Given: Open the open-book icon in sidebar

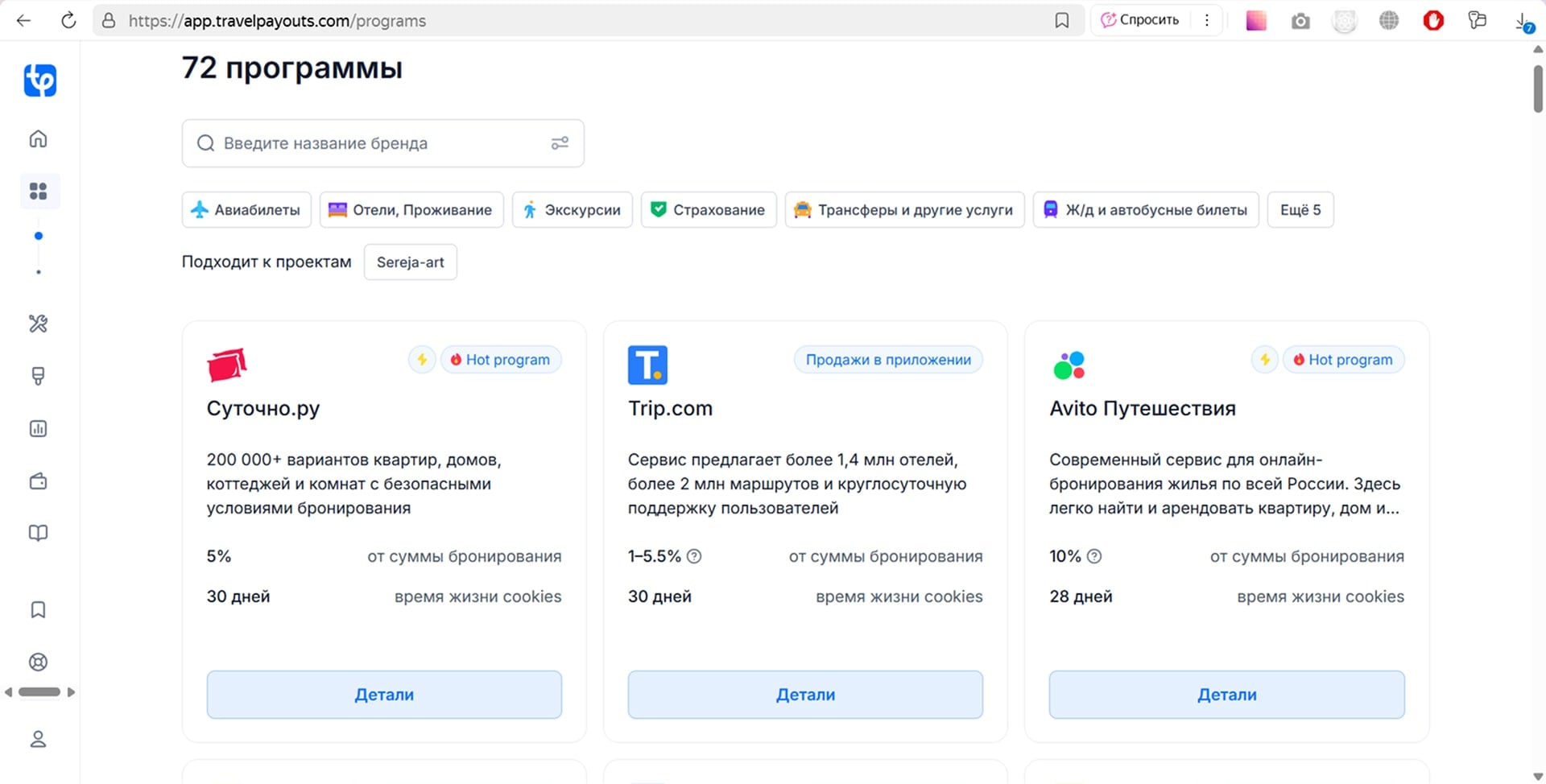Looking at the screenshot, I should click(x=38, y=533).
